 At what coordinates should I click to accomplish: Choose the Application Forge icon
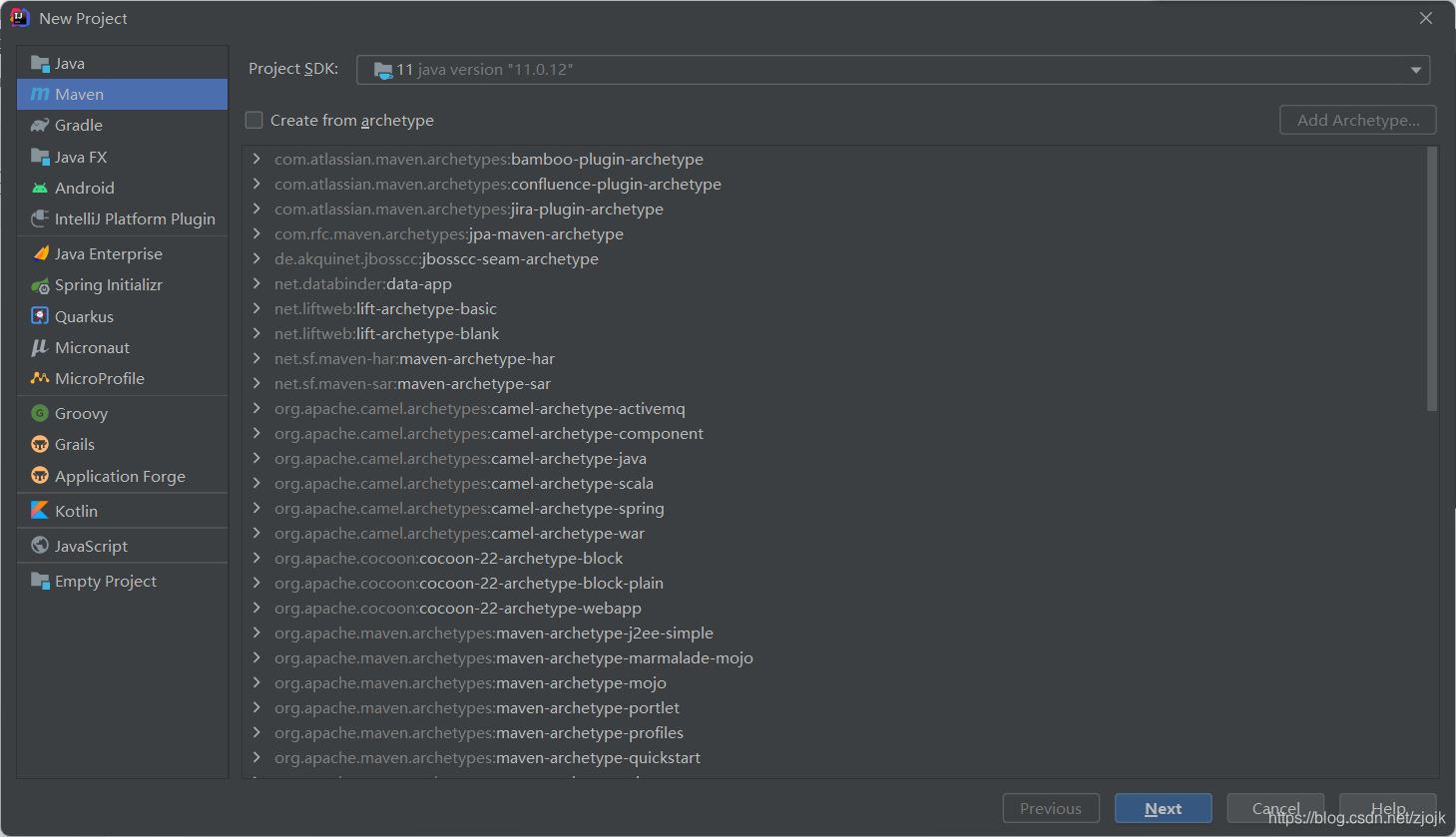click(40, 476)
